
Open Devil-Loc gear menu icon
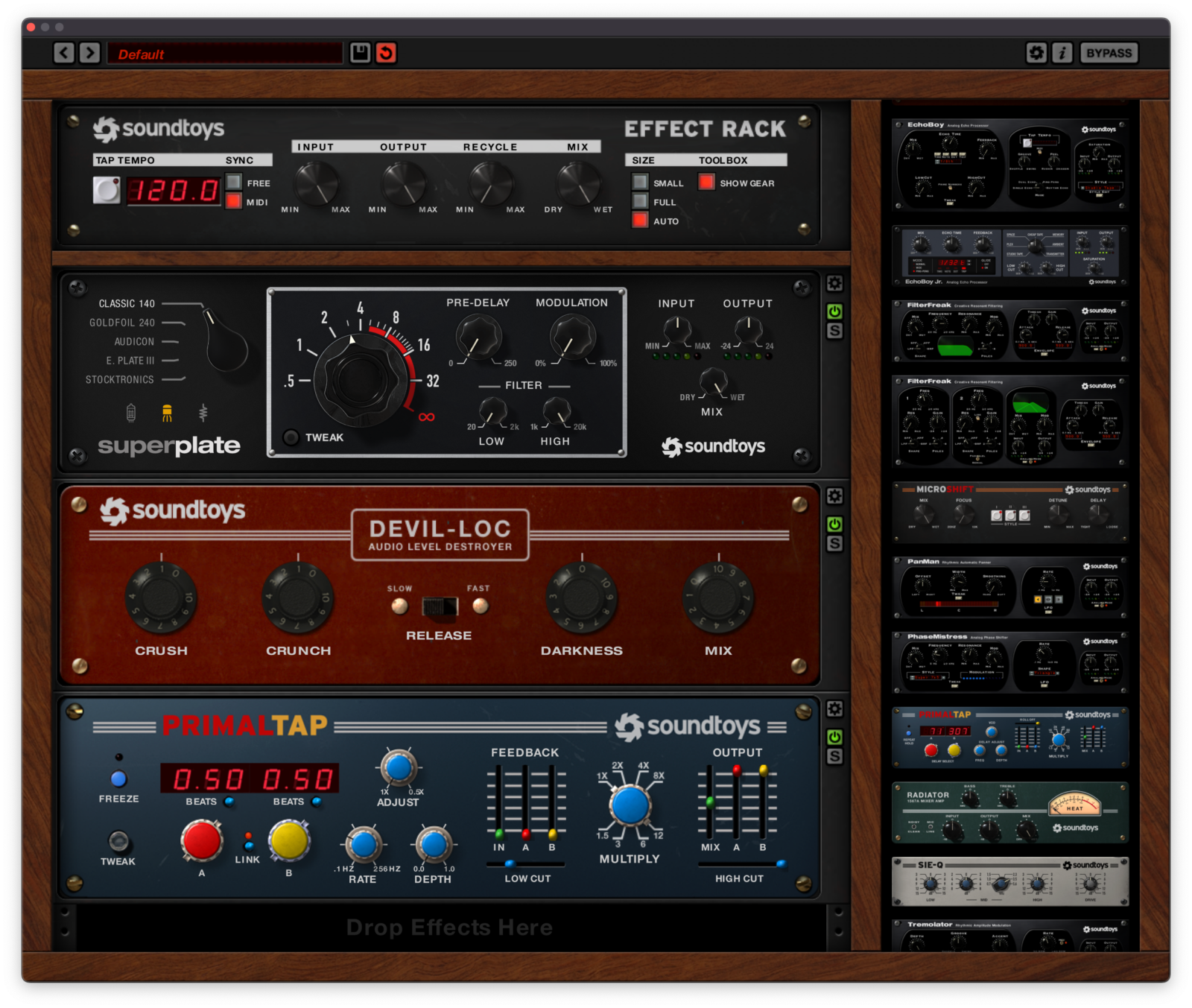(x=834, y=496)
